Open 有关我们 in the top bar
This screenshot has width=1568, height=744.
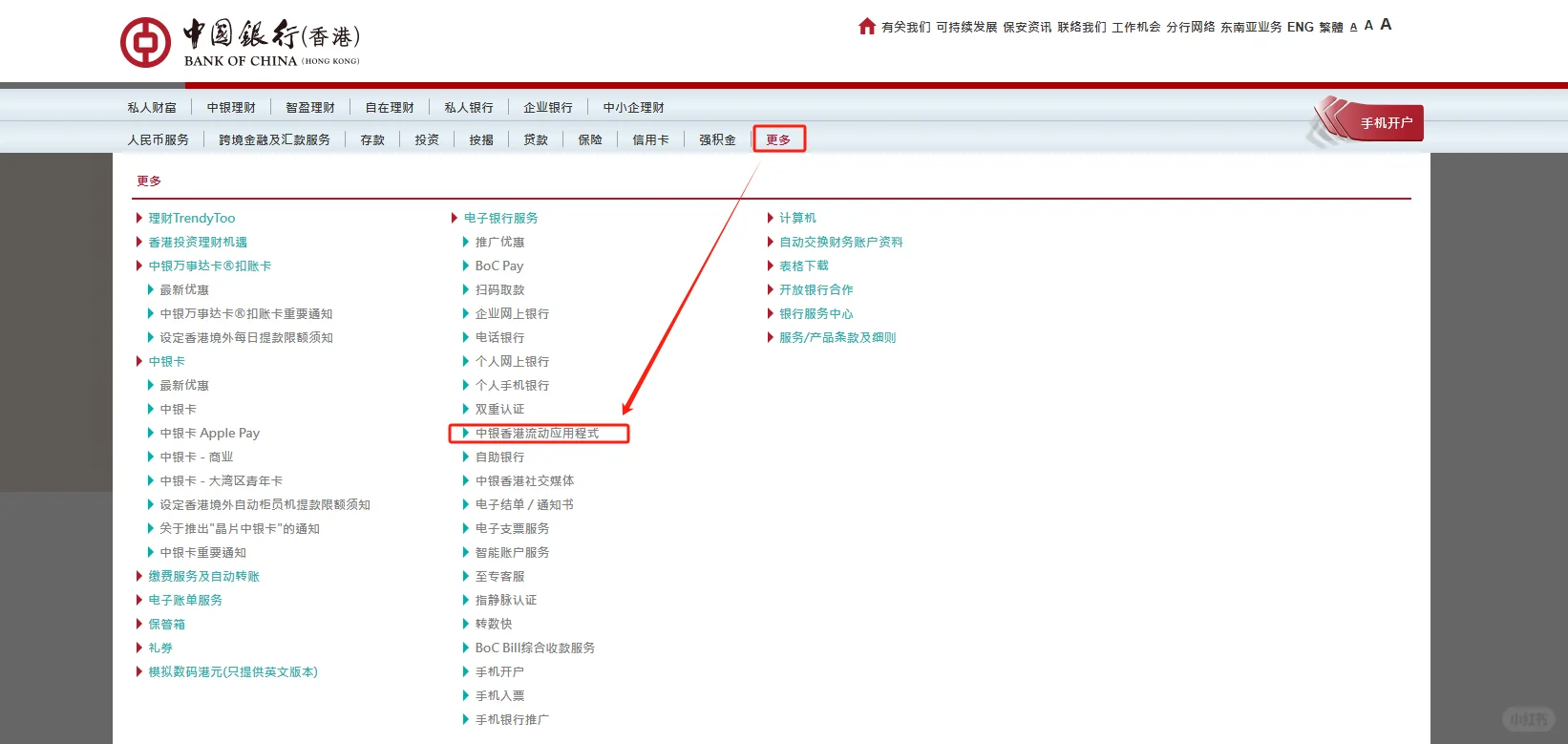906,28
